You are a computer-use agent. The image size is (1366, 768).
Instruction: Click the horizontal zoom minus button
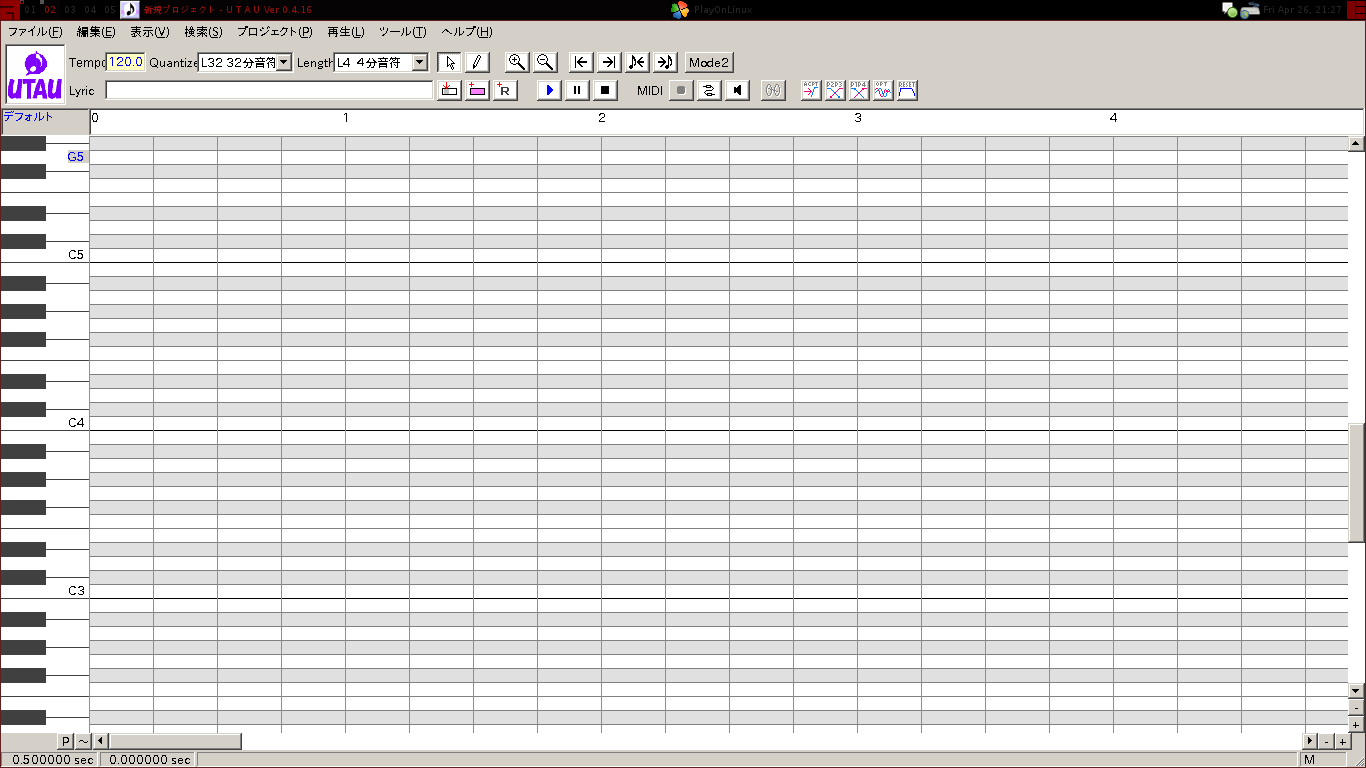pyautogui.click(x=1326, y=741)
